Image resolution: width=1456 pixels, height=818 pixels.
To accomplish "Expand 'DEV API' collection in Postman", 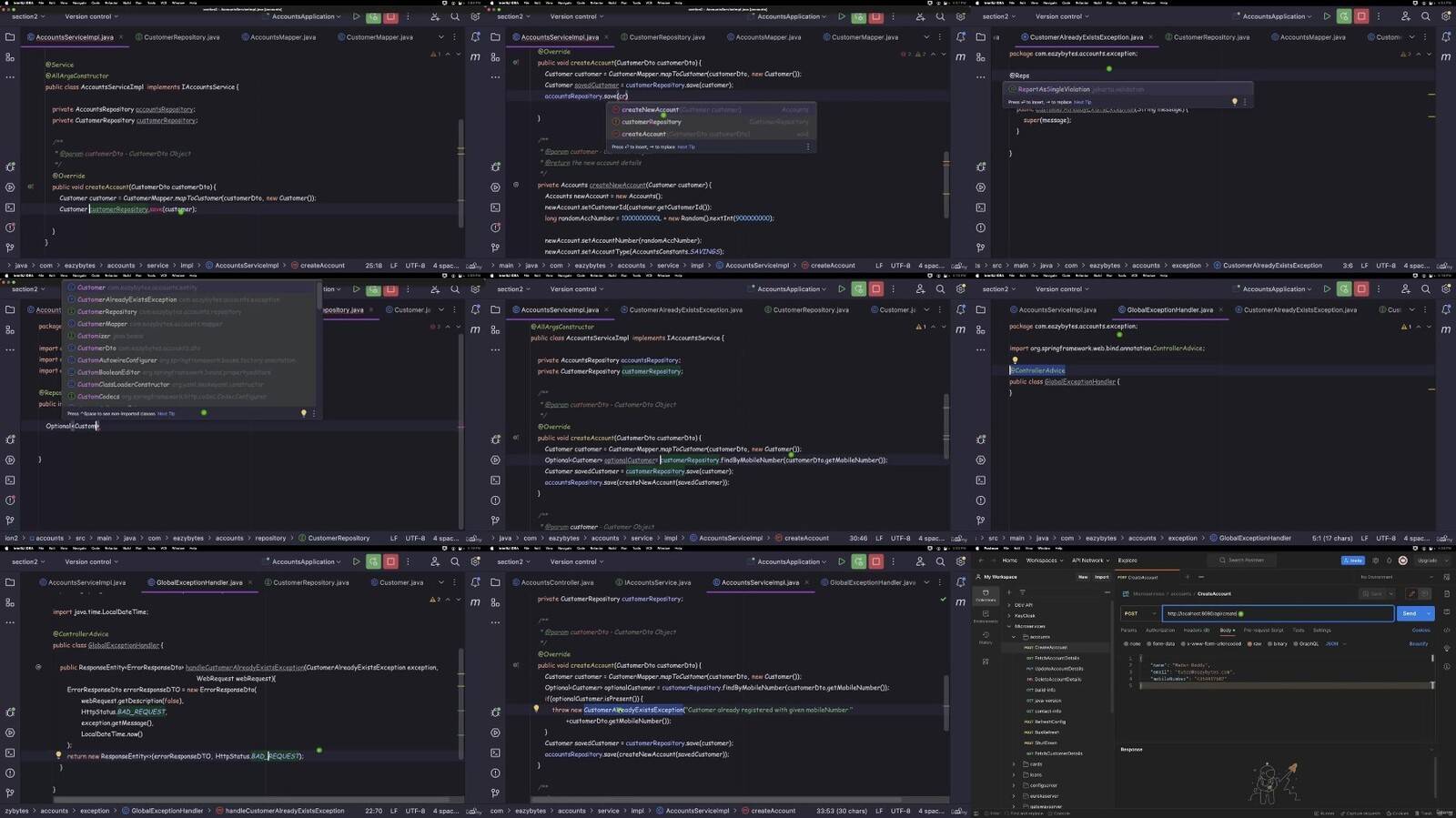I will tap(1009, 605).
